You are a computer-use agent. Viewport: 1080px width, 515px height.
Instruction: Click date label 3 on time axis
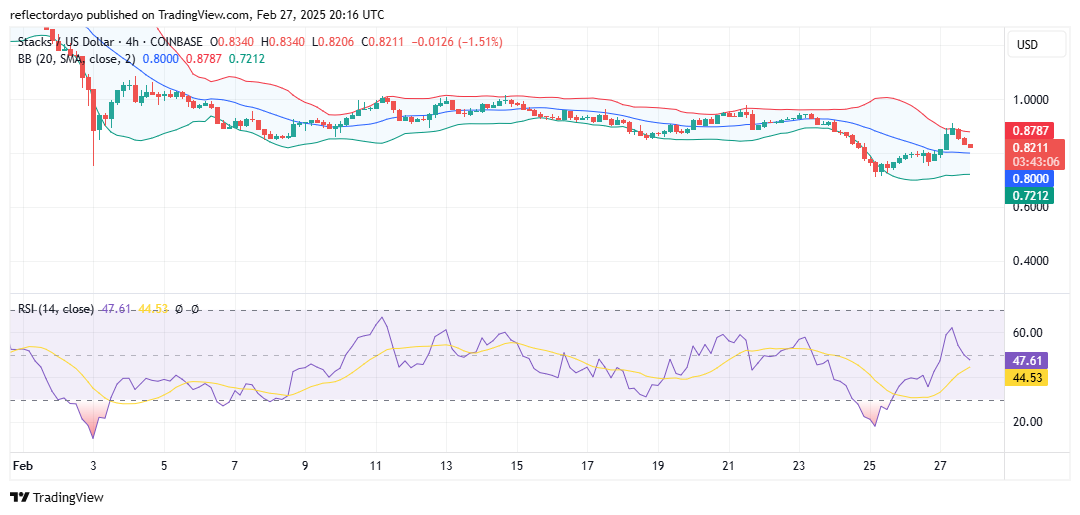pos(93,465)
